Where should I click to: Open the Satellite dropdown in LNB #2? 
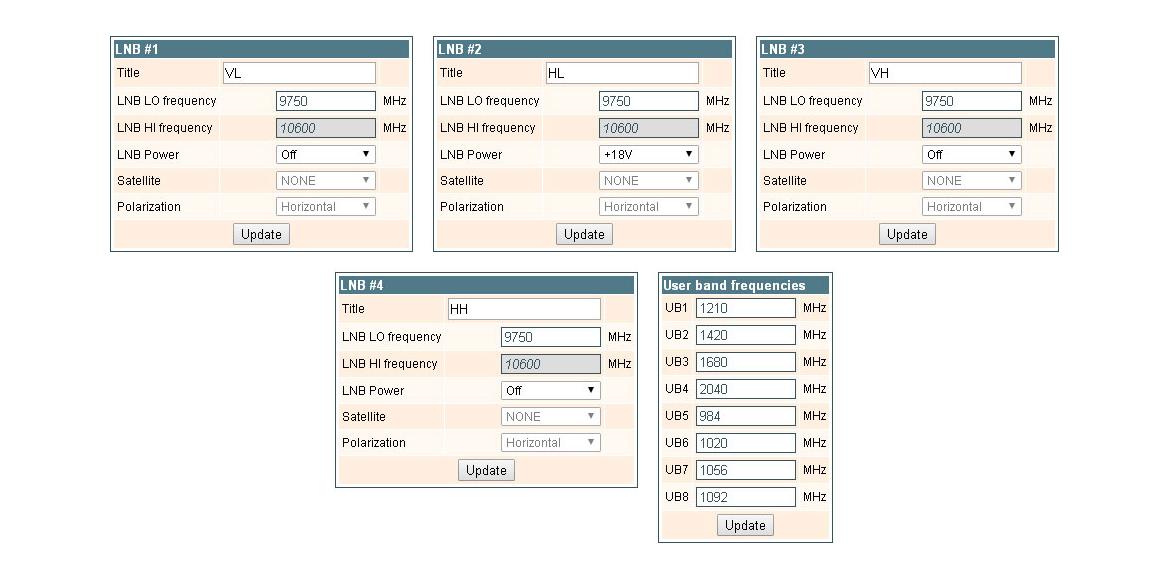pyautogui.click(x=648, y=180)
